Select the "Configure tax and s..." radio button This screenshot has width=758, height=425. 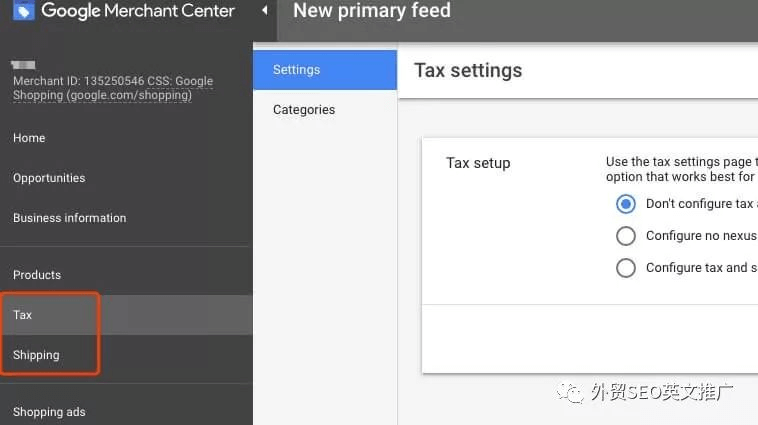coord(626,268)
